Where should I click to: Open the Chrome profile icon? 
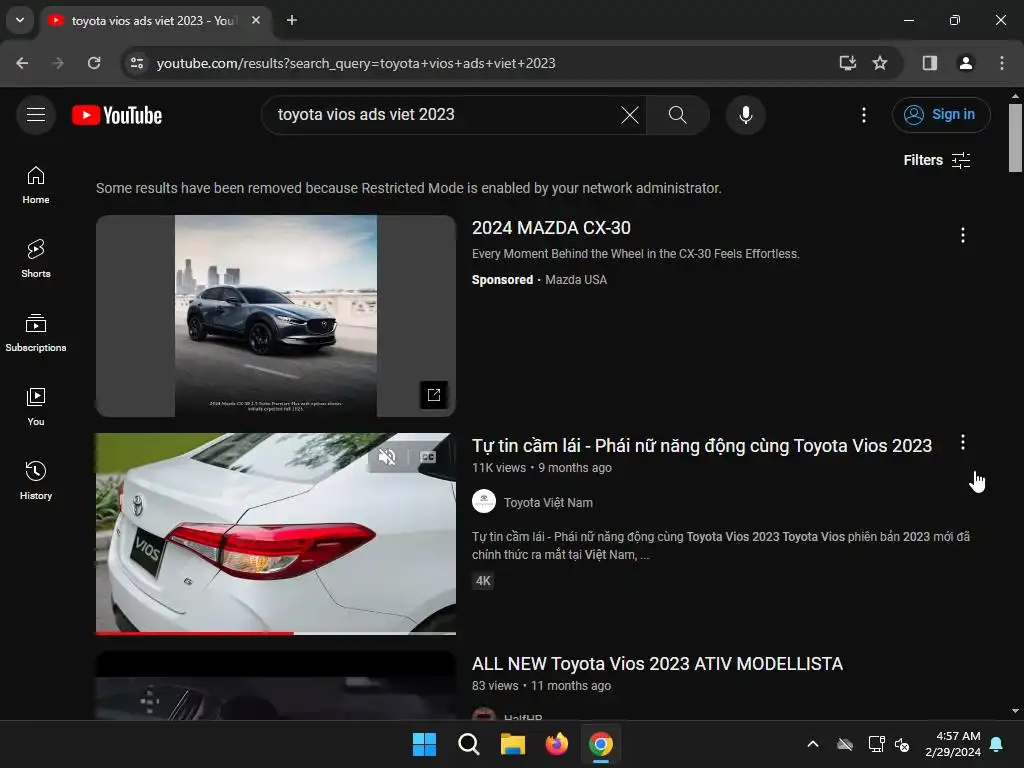click(x=965, y=63)
